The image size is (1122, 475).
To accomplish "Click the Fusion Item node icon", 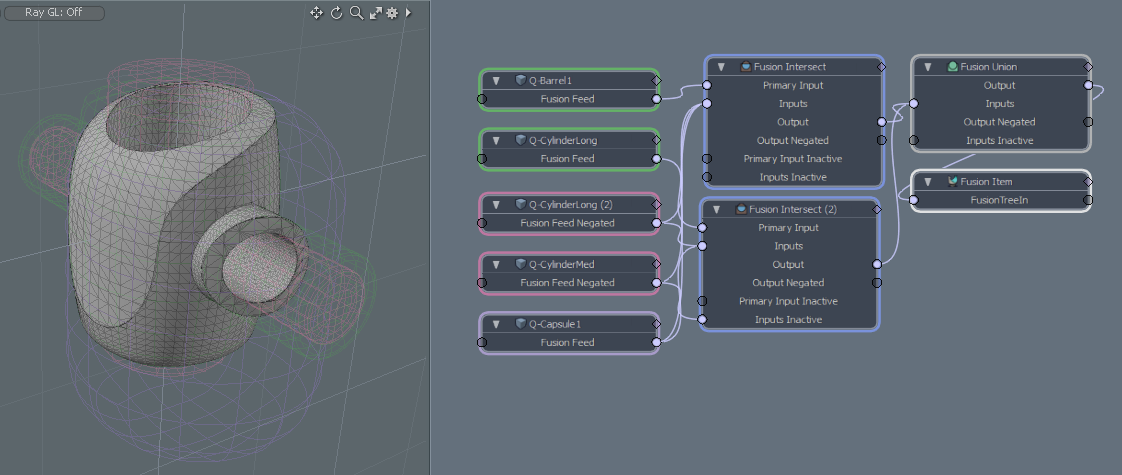I will coord(952,182).
